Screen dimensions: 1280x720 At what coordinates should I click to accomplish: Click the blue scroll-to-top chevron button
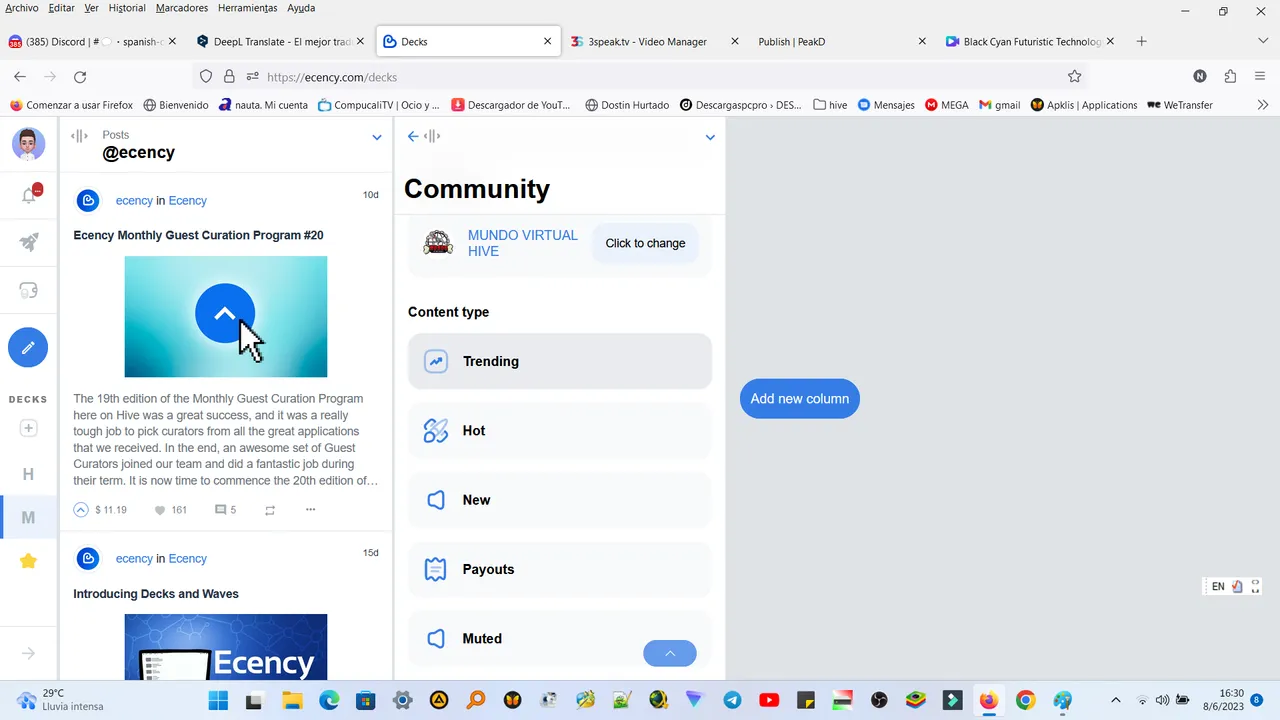[670, 653]
